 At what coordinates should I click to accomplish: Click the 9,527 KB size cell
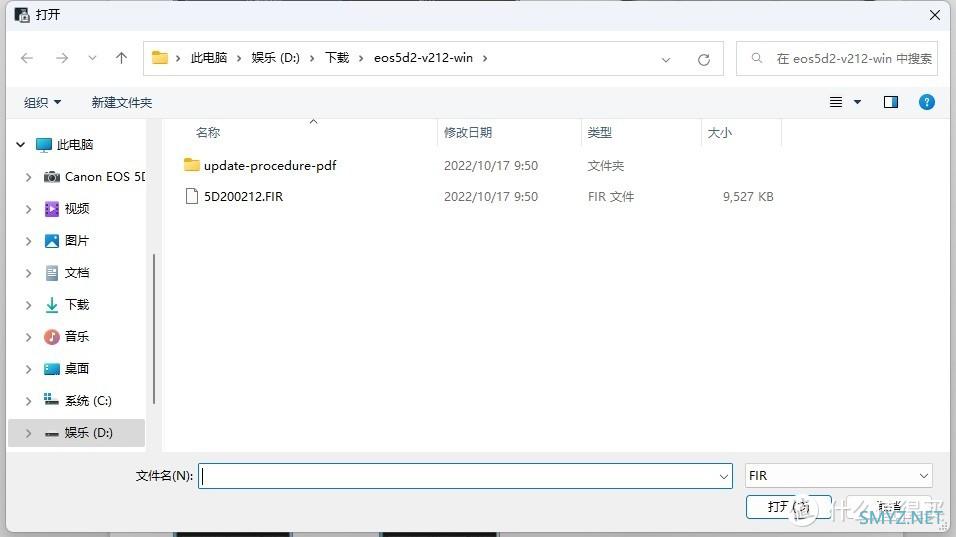(748, 196)
